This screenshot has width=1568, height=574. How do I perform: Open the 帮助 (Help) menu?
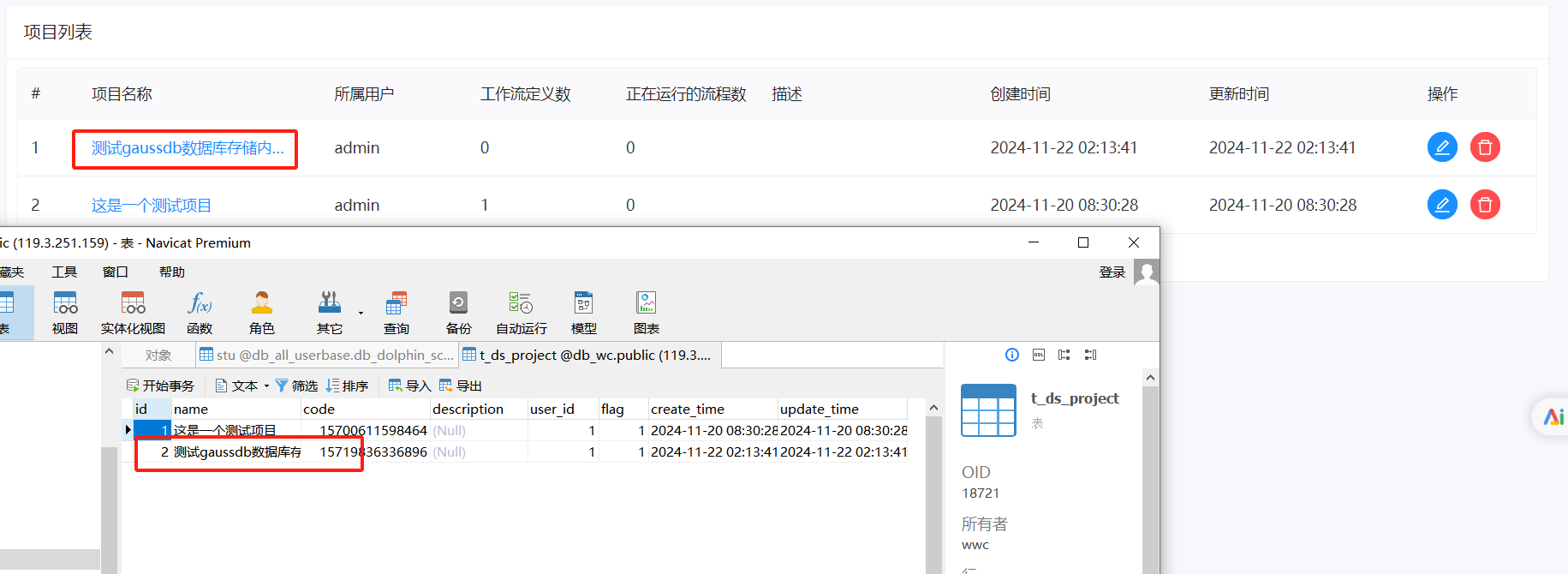click(x=172, y=272)
